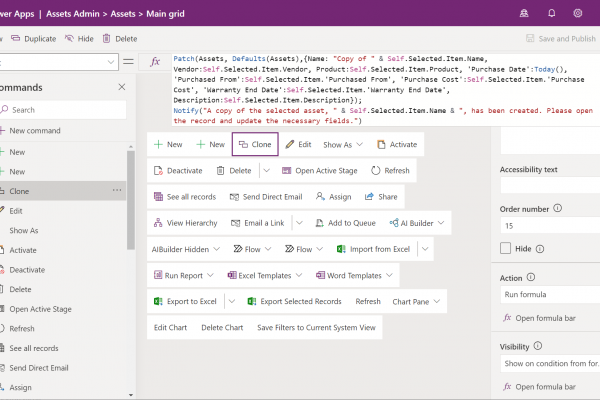The width and height of the screenshot is (600, 400).
Task: Click Refresh next to Open Active Stage
Action: 390,171
